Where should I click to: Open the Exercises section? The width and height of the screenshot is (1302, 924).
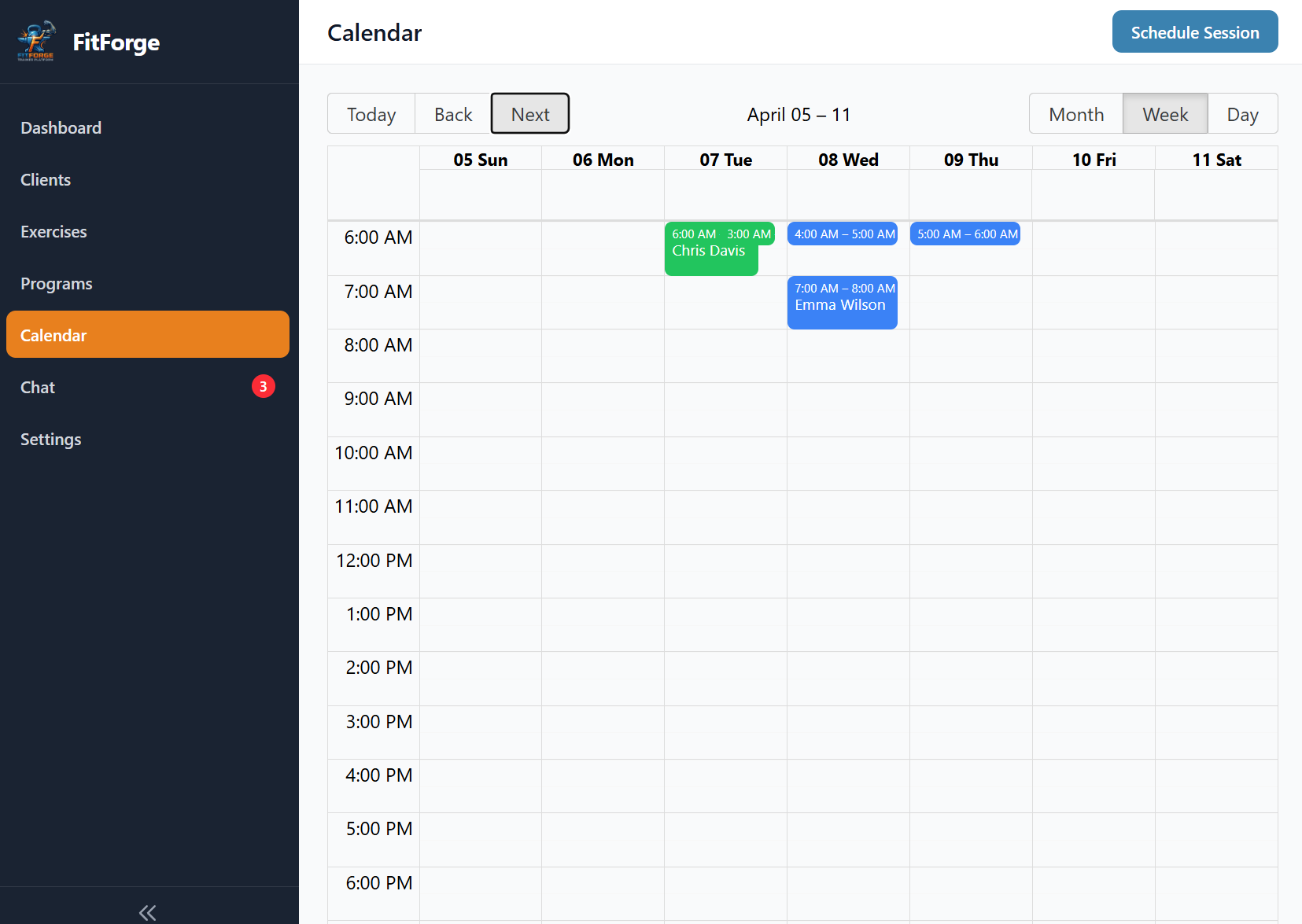tap(53, 231)
